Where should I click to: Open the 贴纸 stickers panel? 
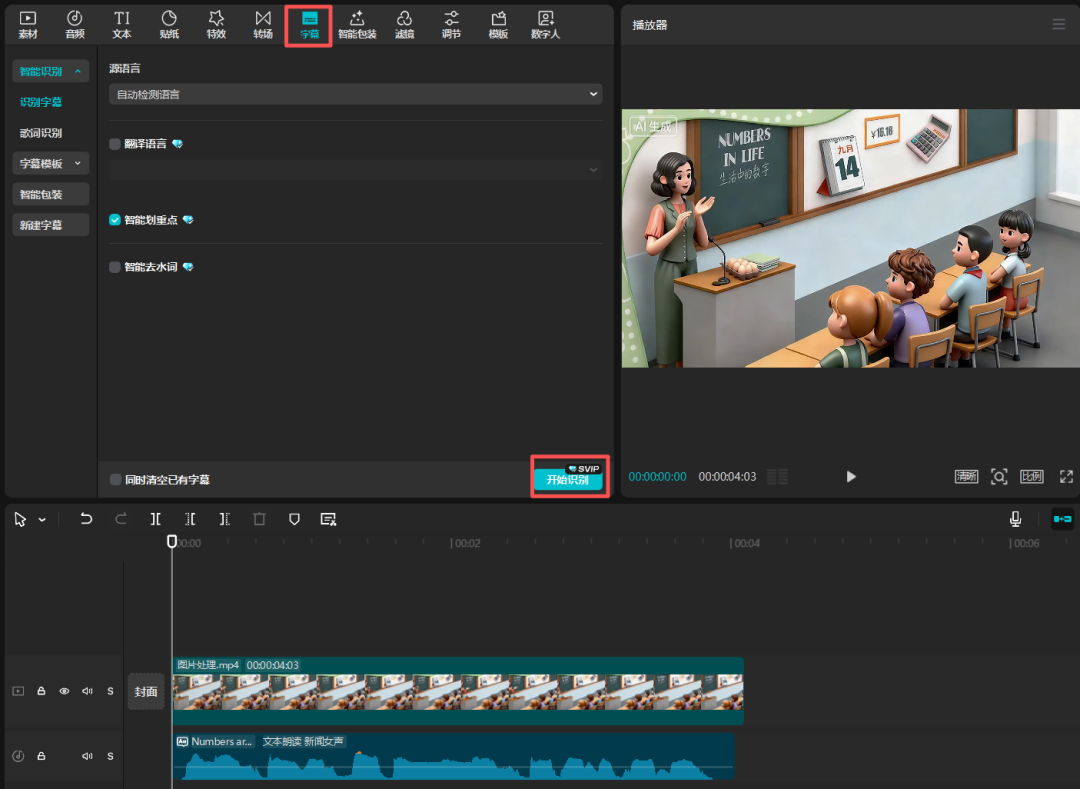click(169, 25)
